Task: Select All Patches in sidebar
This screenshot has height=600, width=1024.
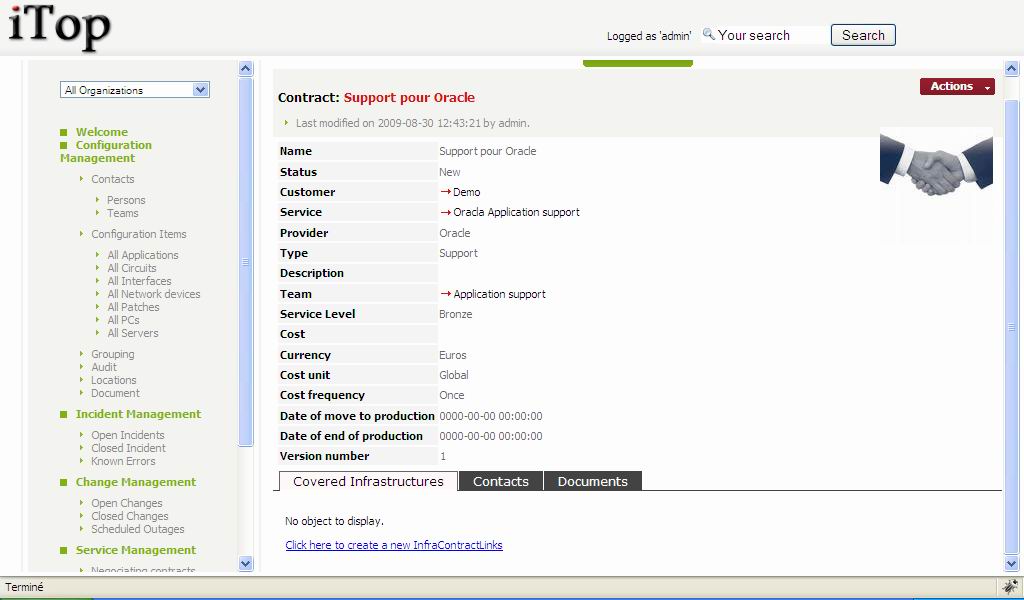Action: [x=133, y=307]
